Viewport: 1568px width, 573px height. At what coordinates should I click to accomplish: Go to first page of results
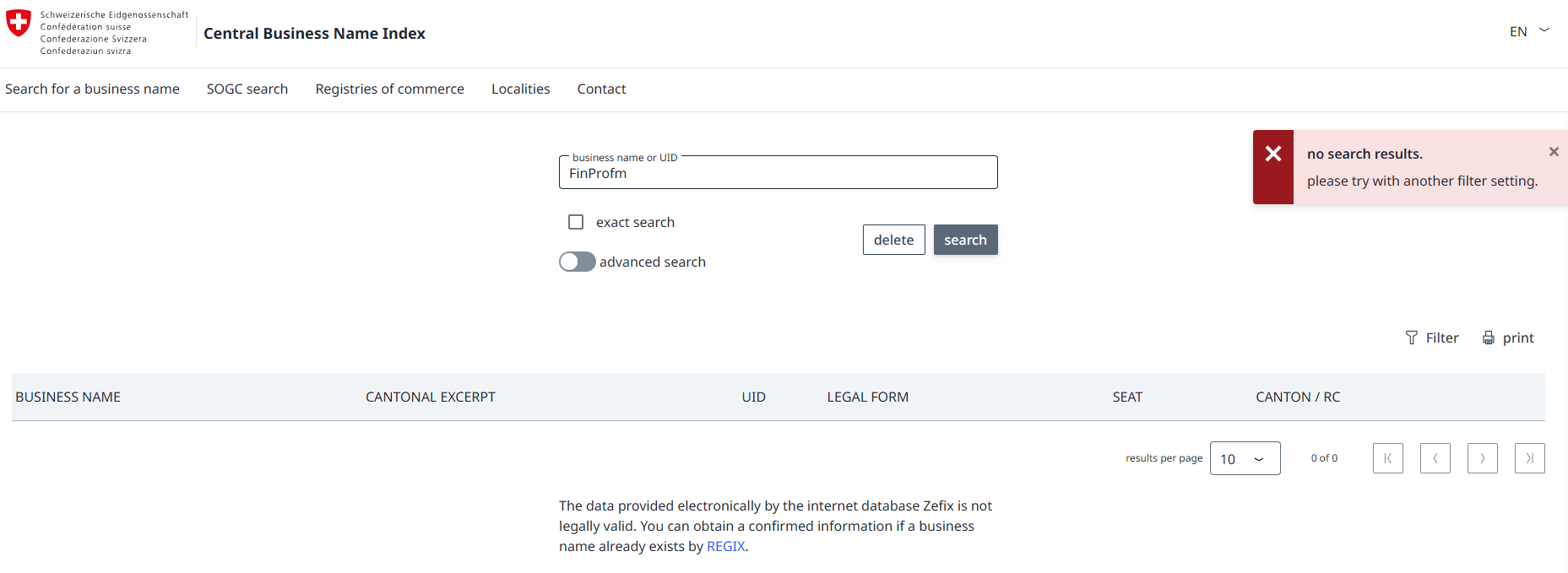tap(1387, 458)
